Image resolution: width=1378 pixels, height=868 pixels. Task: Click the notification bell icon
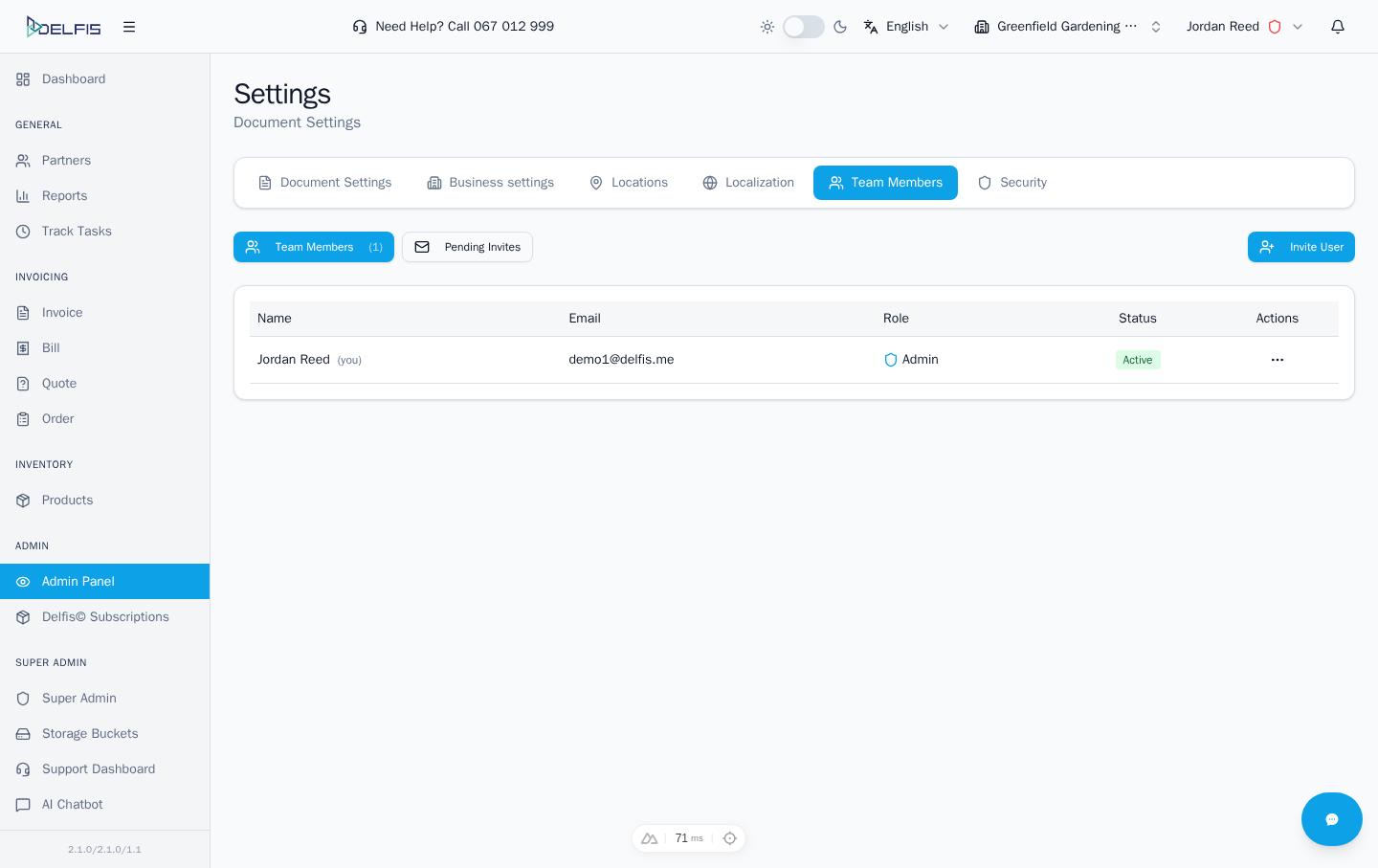tap(1338, 27)
